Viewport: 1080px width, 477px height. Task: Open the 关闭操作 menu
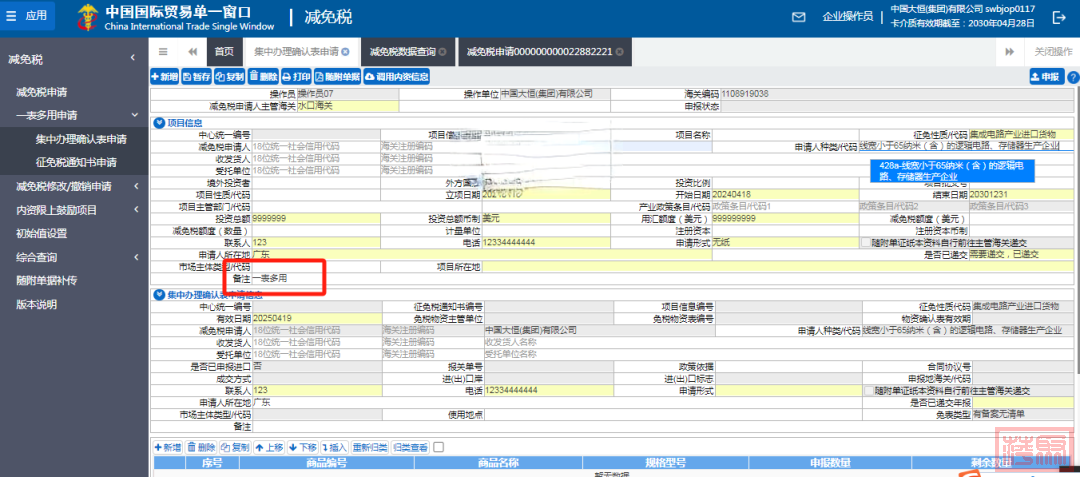[1053, 52]
